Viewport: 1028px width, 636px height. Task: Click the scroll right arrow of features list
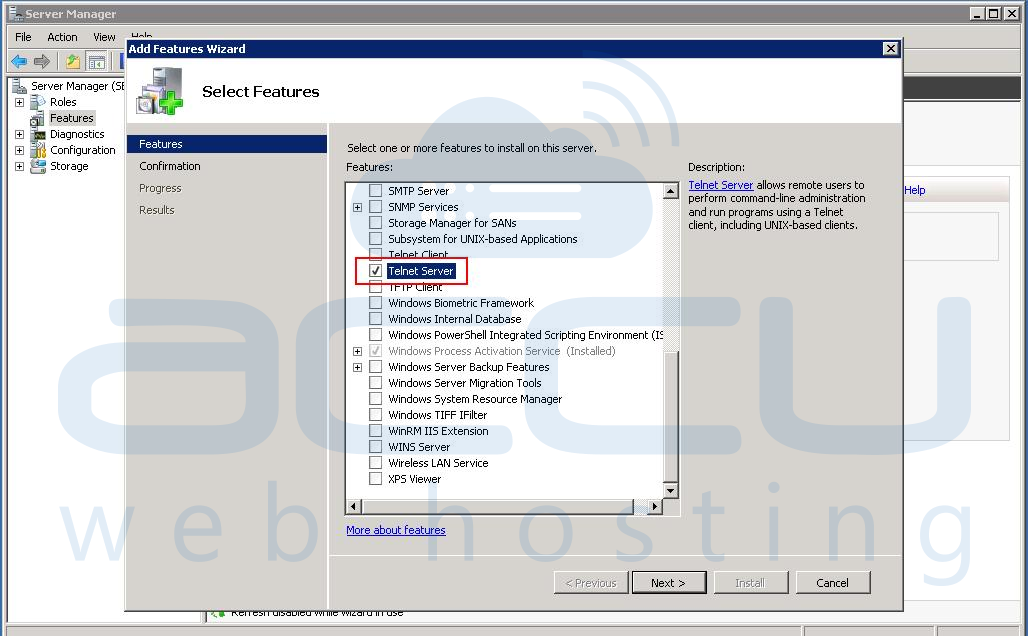[x=654, y=506]
